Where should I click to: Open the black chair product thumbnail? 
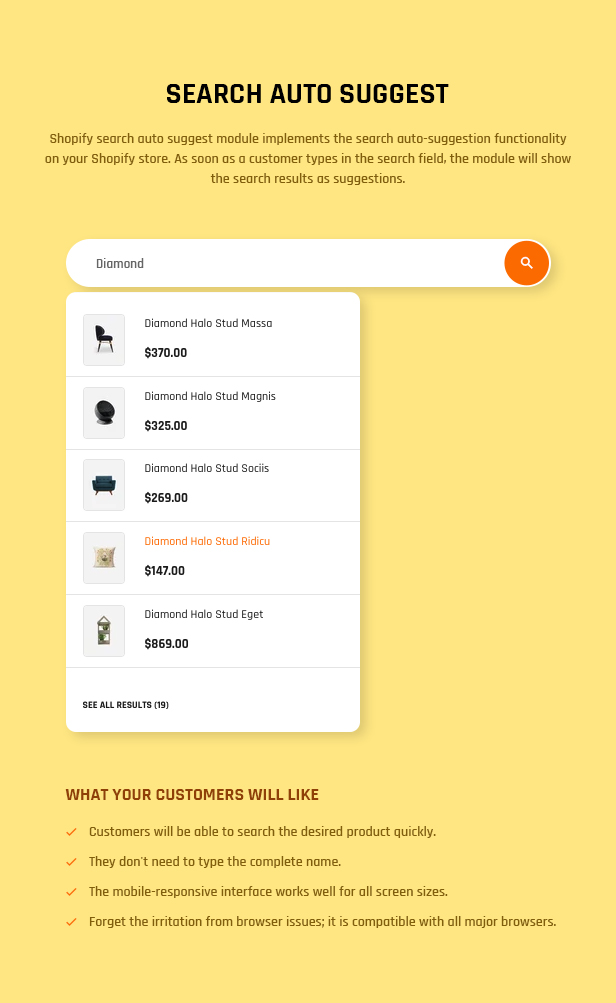(104, 340)
